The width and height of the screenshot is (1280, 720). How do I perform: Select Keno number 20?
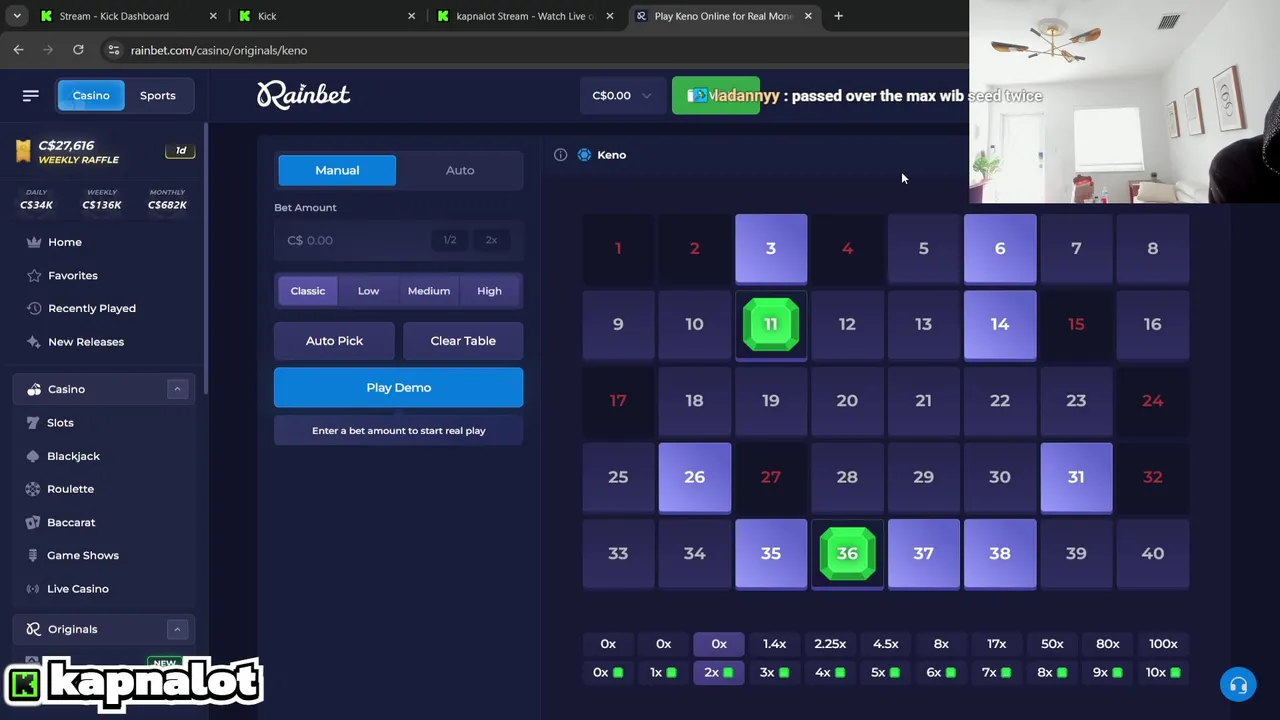[x=847, y=400]
